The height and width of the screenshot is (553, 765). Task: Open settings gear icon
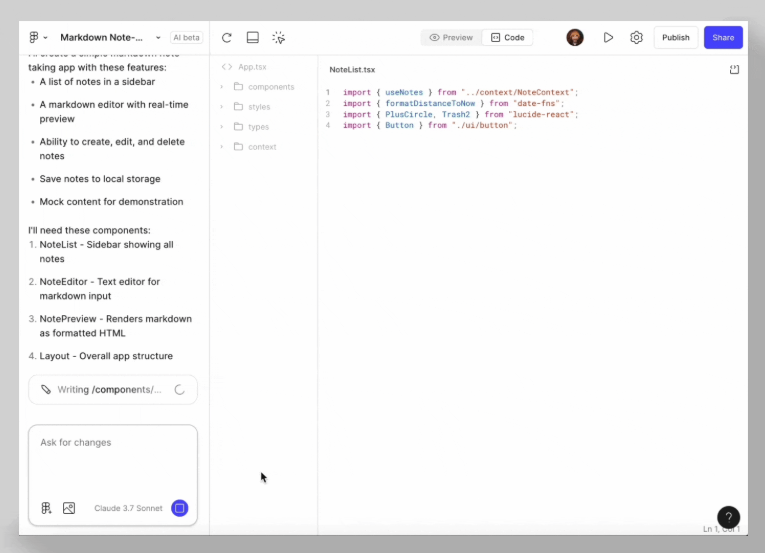[636, 38]
